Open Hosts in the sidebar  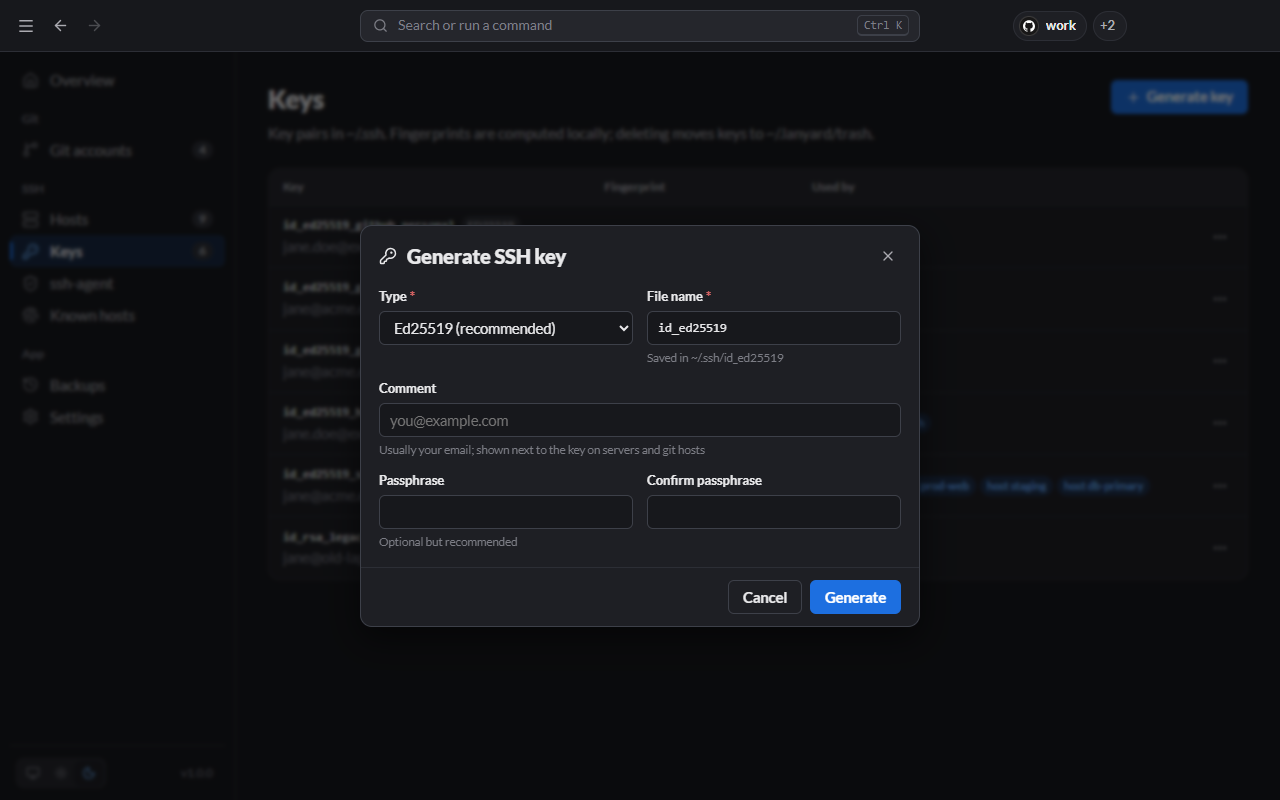(x=118, y=219)
